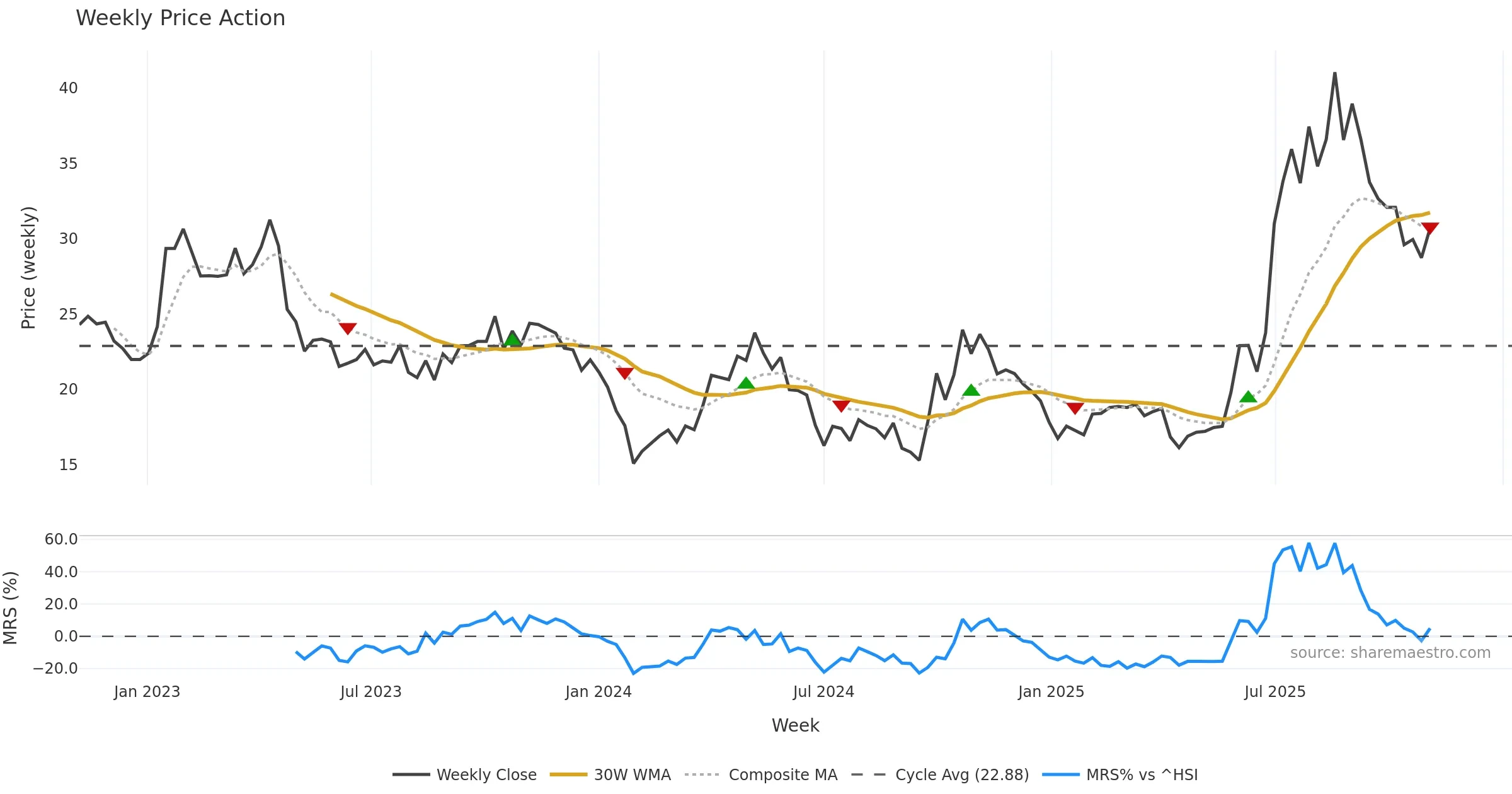
Task: Click the green up-triangle marker in late 2023
Action: click(x=513, y=340)
